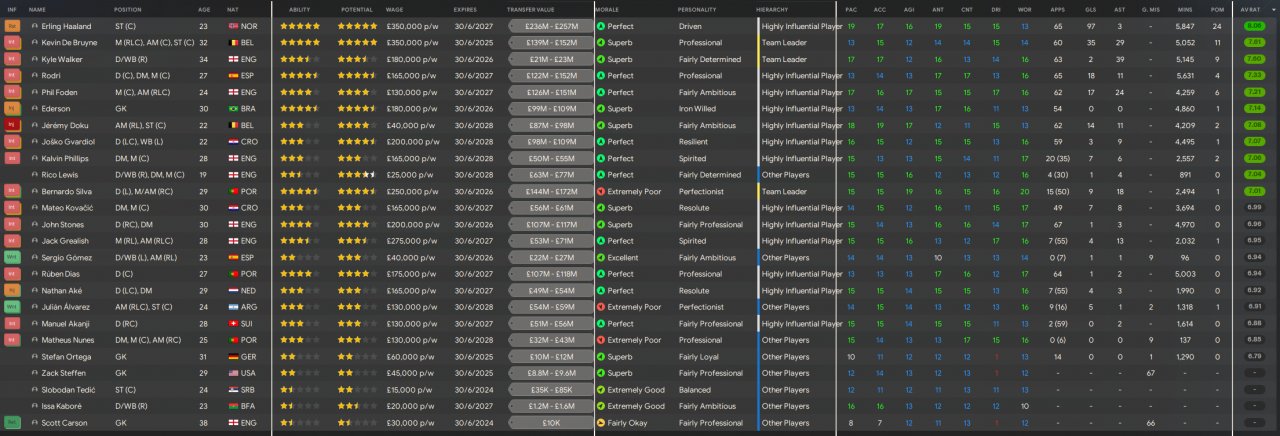Click the player icon beside Rodri

coord(35,76)
